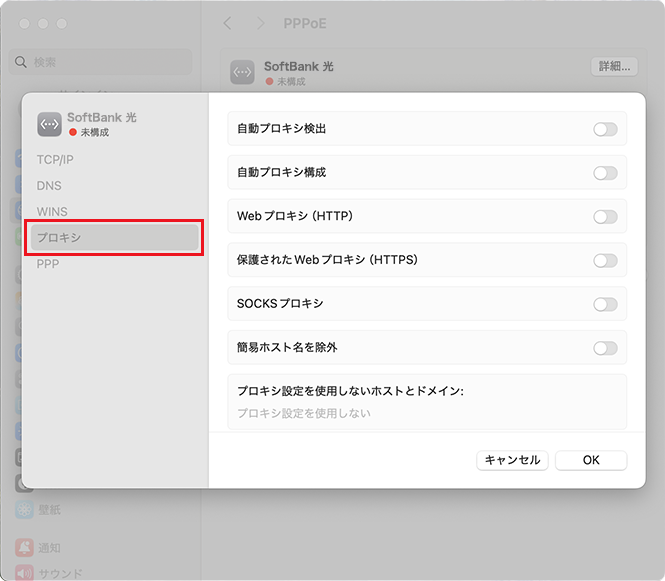Select the DNS tab in sidebar

[49, 186]
